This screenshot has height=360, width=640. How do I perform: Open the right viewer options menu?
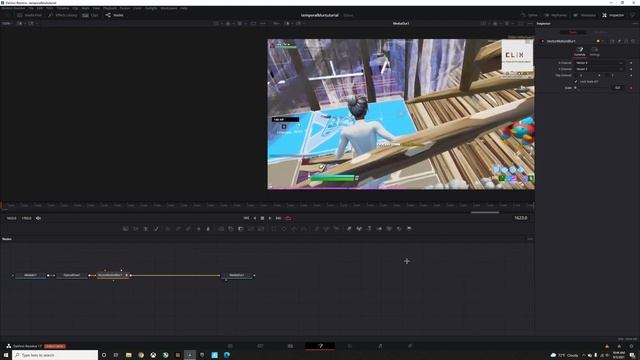[x=530, y=23]
